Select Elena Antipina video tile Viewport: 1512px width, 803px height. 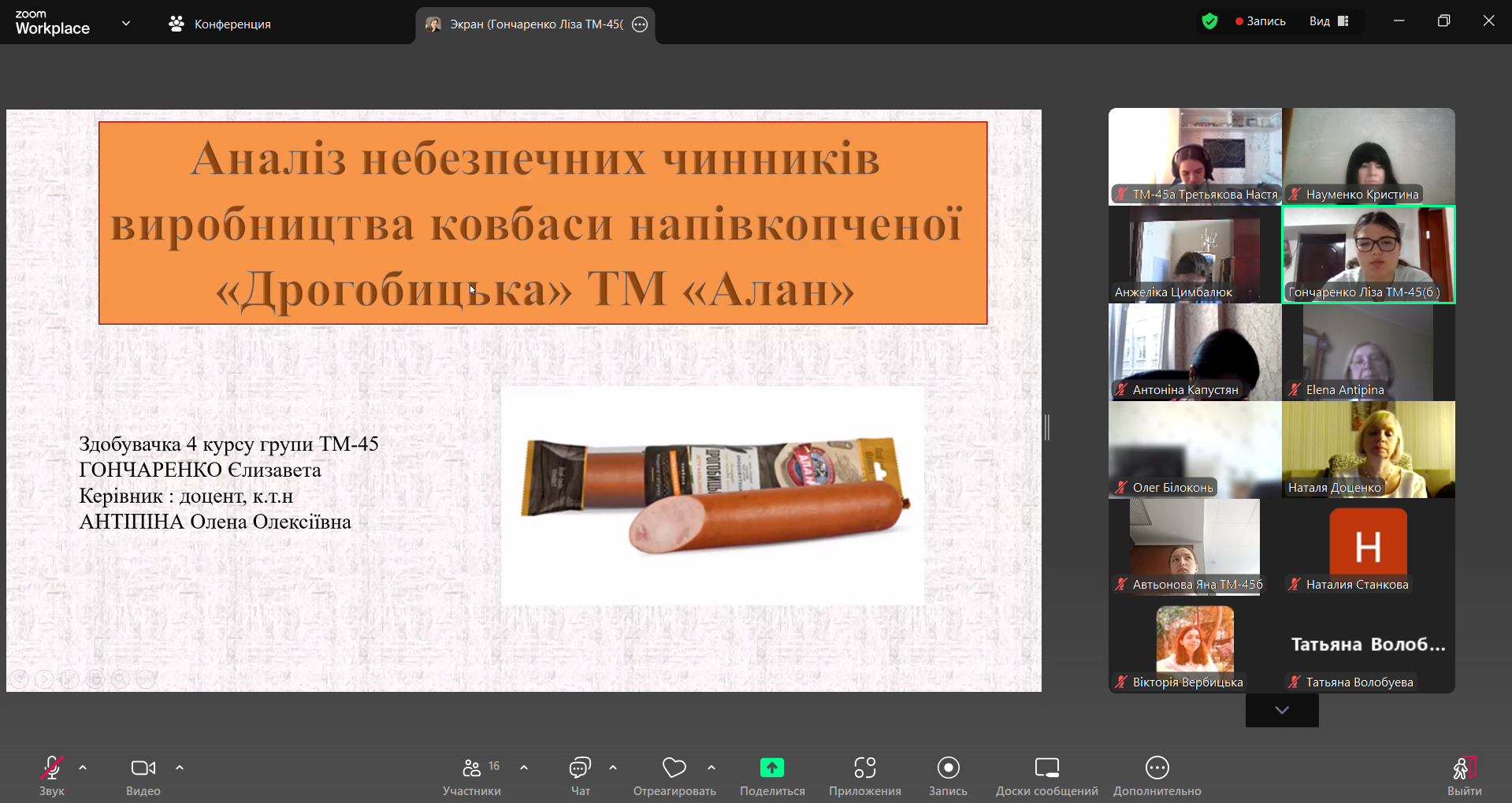(1369, 351)
